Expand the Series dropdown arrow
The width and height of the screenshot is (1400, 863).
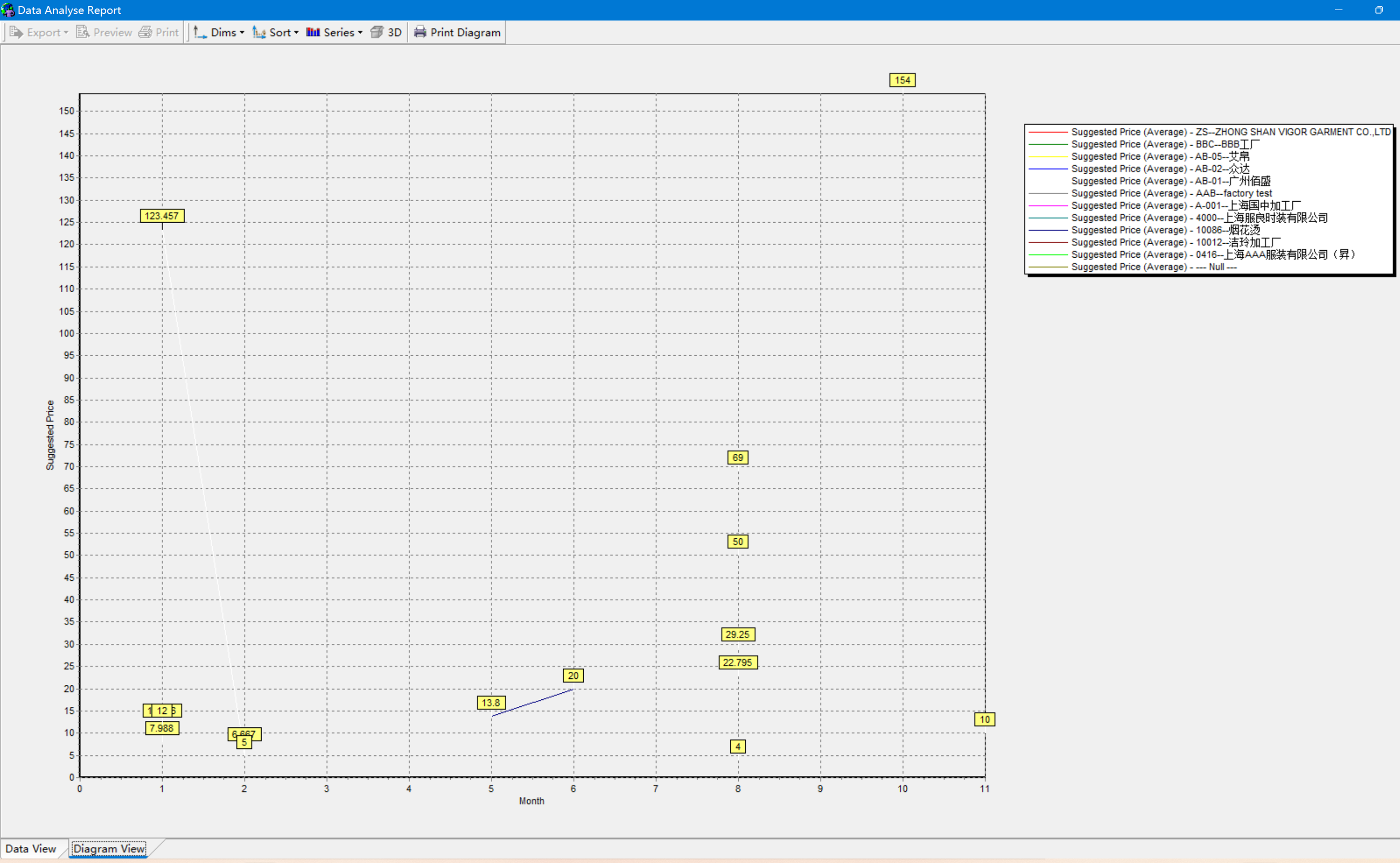[360, 33]
